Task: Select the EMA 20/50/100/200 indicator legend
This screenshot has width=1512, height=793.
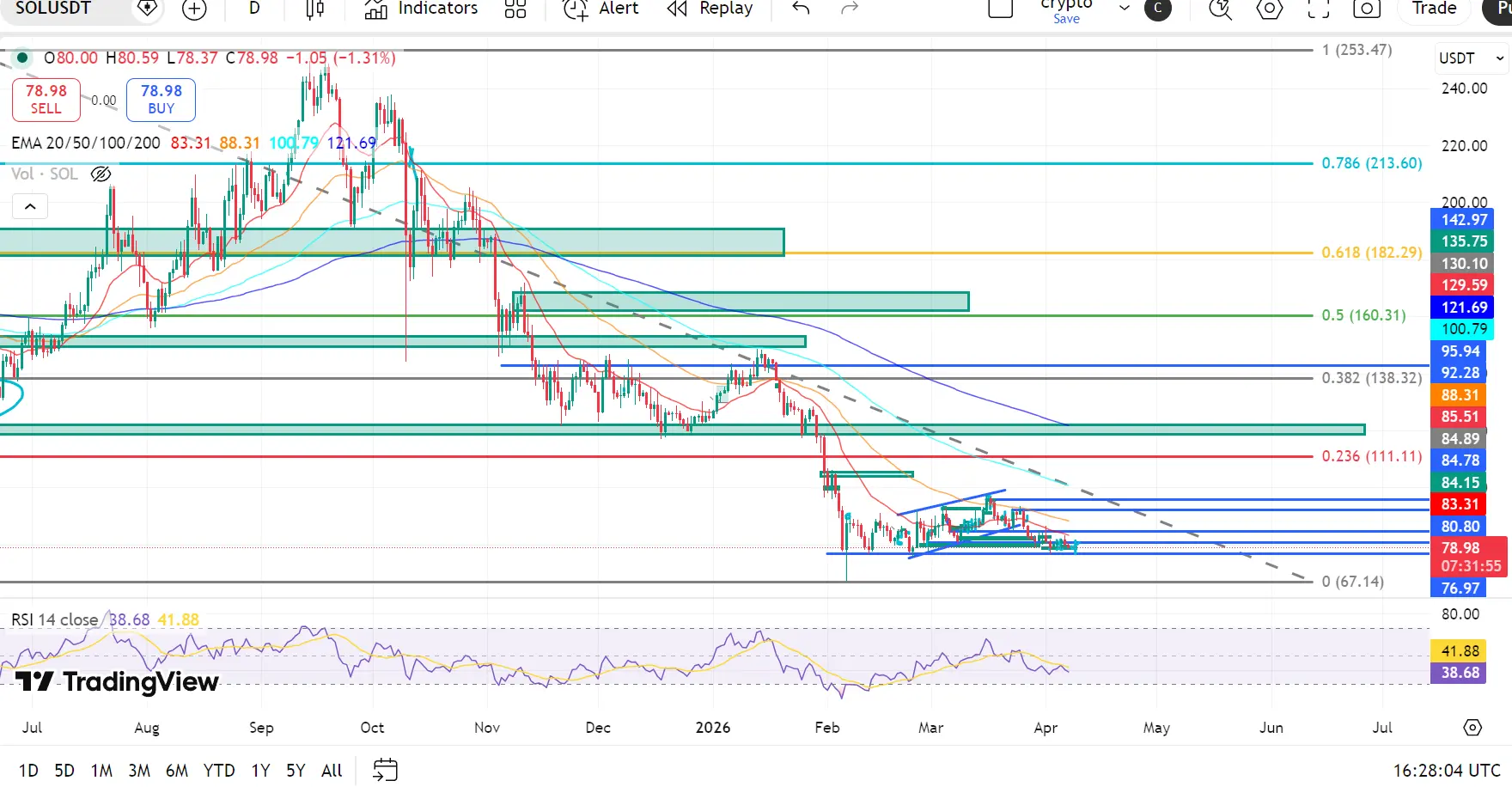Action: pyautogui.click(x=86, y=143)
